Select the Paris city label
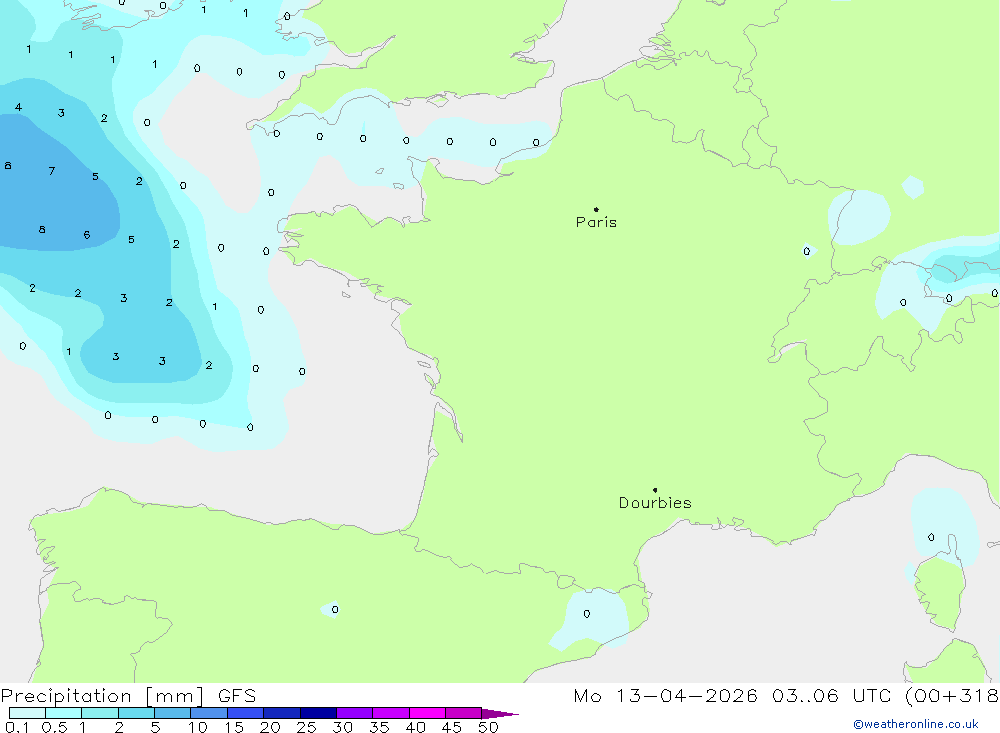 [596, 222]
